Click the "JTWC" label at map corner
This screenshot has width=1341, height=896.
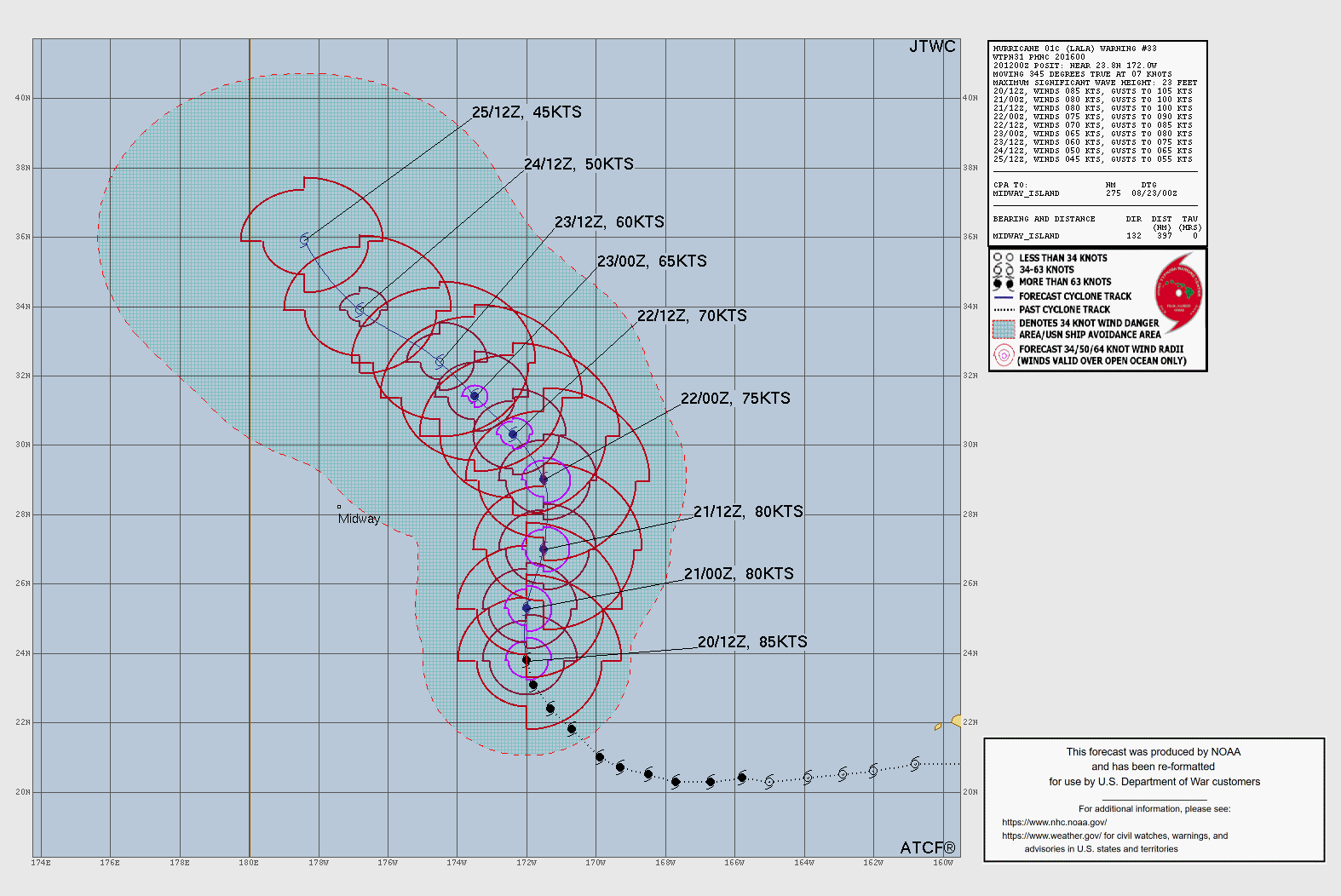coord(932,47)
